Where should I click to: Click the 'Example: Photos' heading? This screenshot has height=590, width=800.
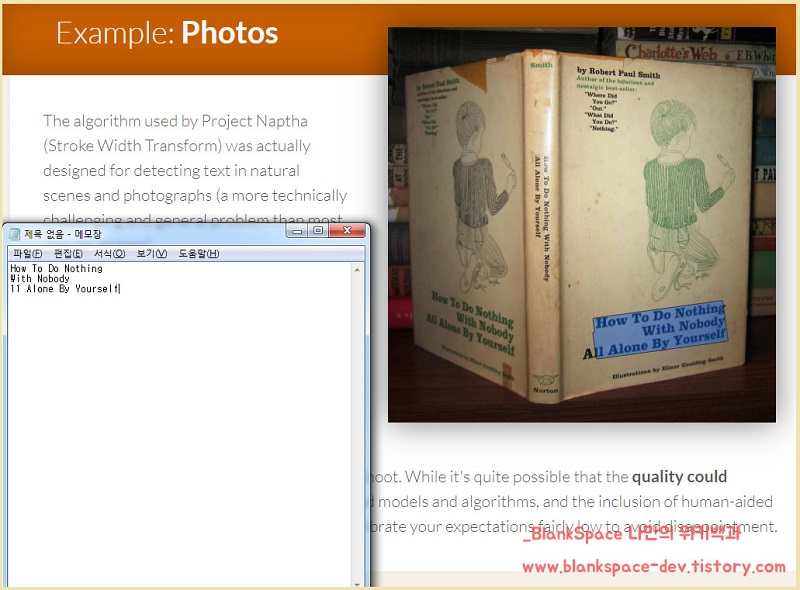tap(167, 33)
